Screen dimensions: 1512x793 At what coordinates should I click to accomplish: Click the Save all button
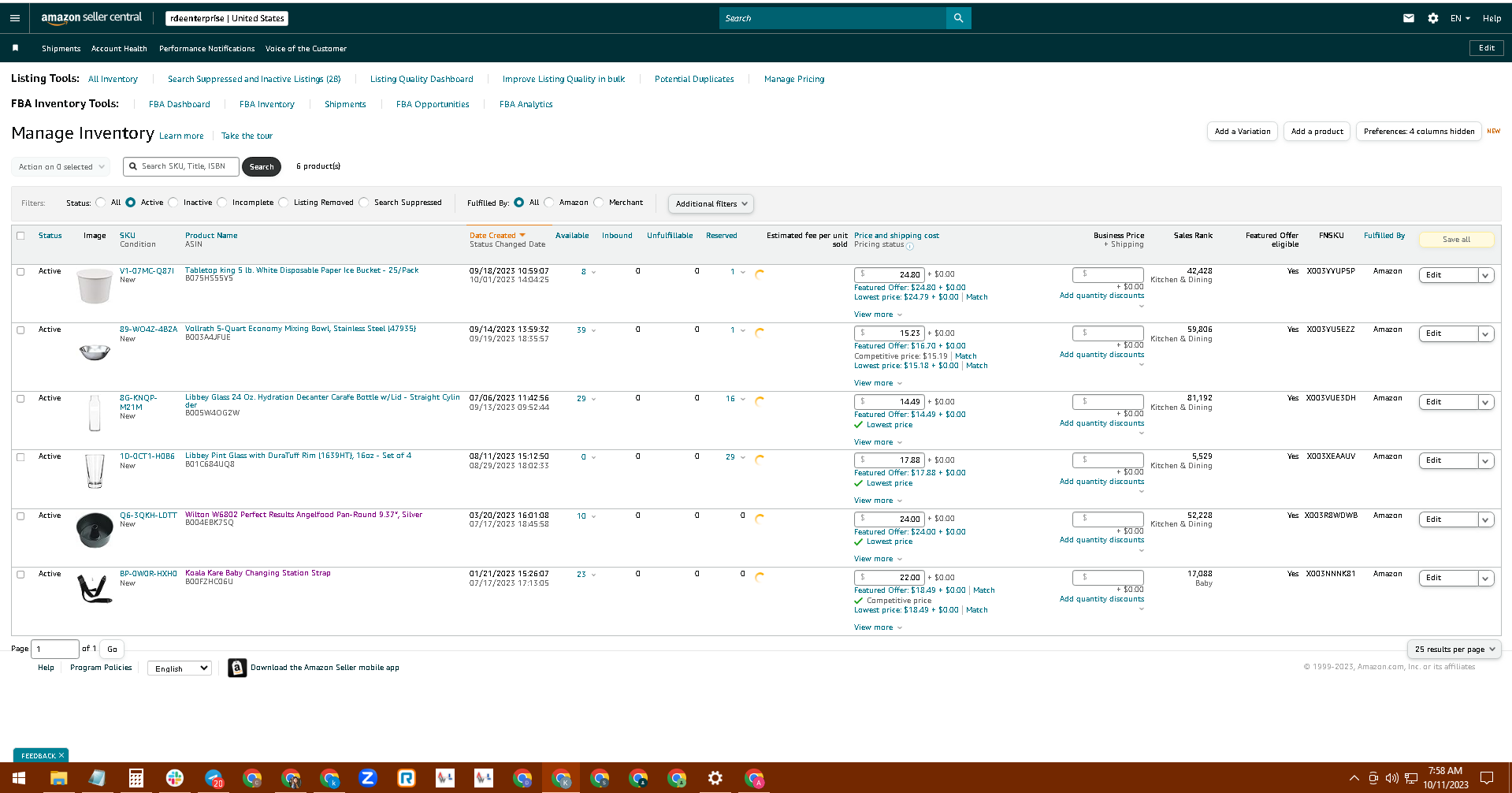[x=1456, y=240]
